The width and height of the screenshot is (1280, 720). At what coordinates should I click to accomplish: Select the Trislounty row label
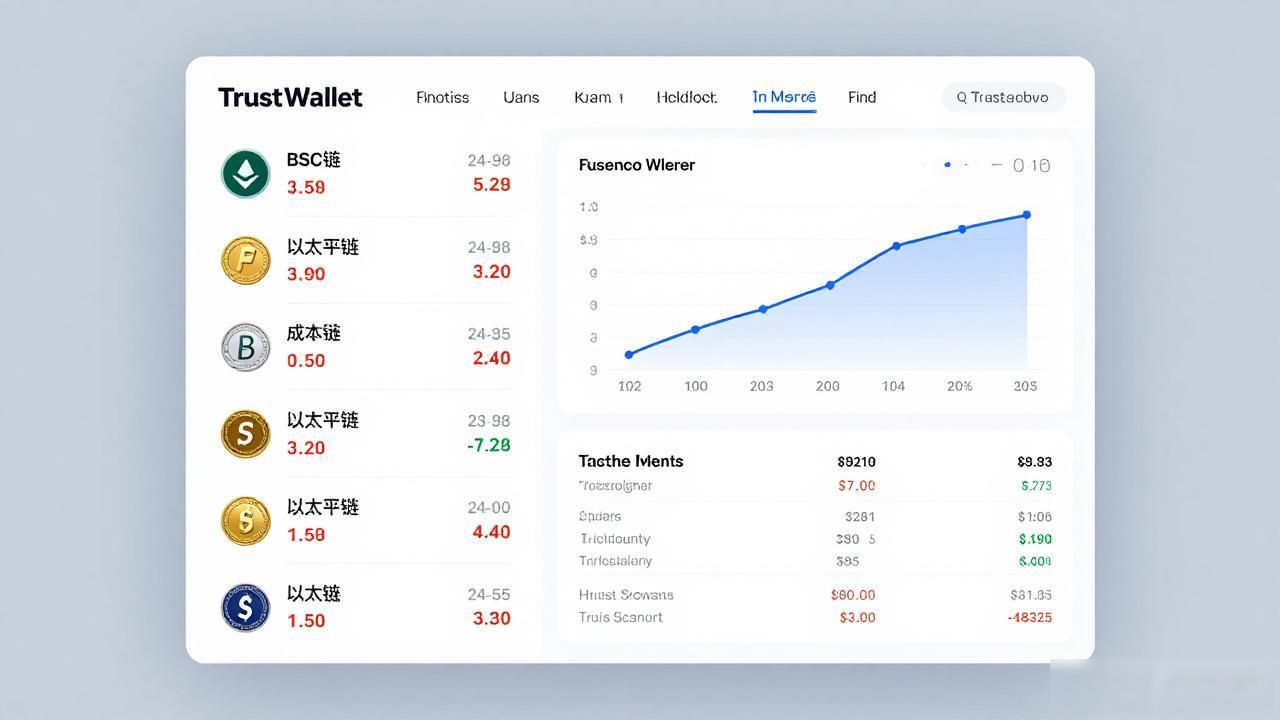coord(615,539)
